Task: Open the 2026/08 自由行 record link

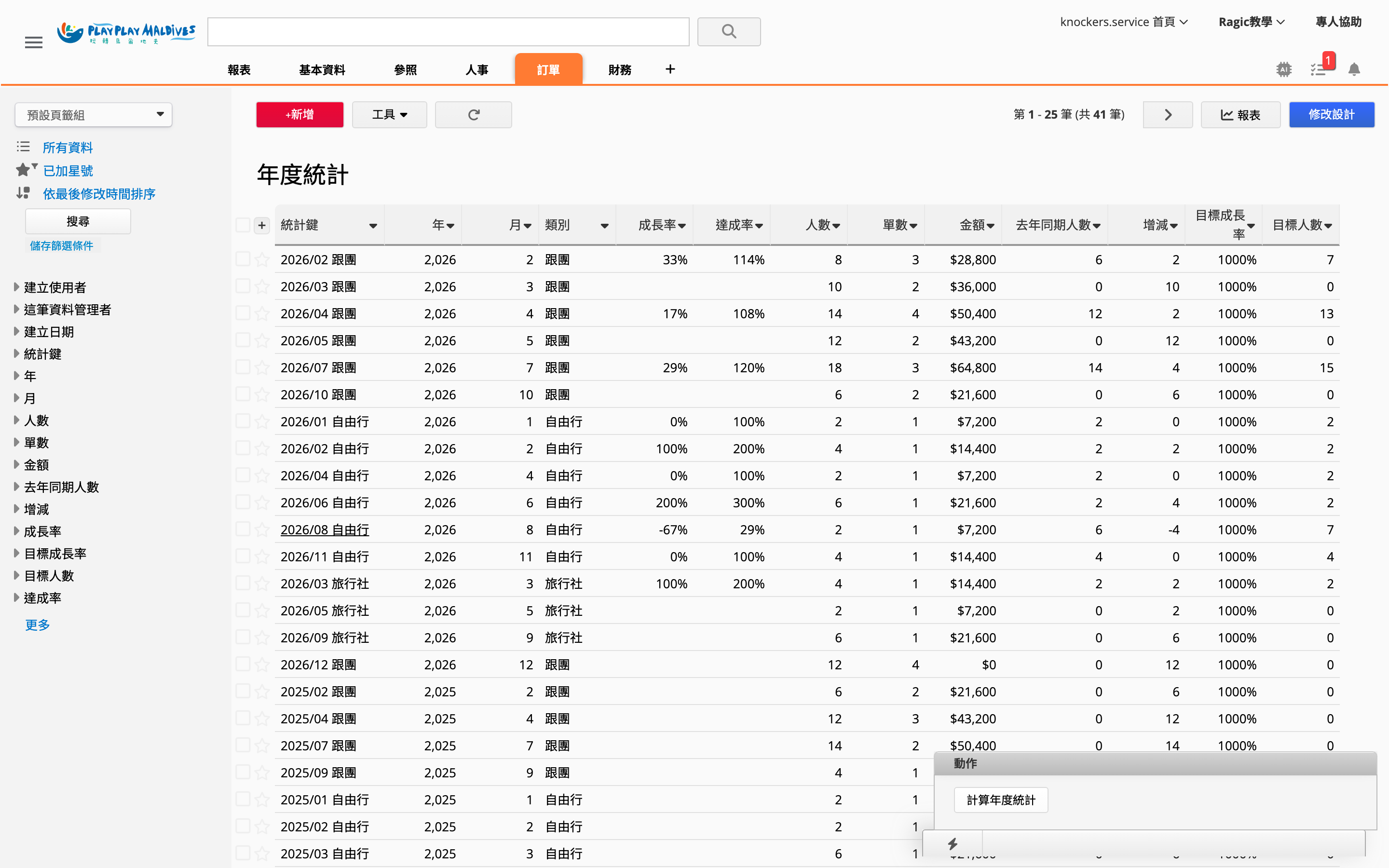Action: click(325, 529)
